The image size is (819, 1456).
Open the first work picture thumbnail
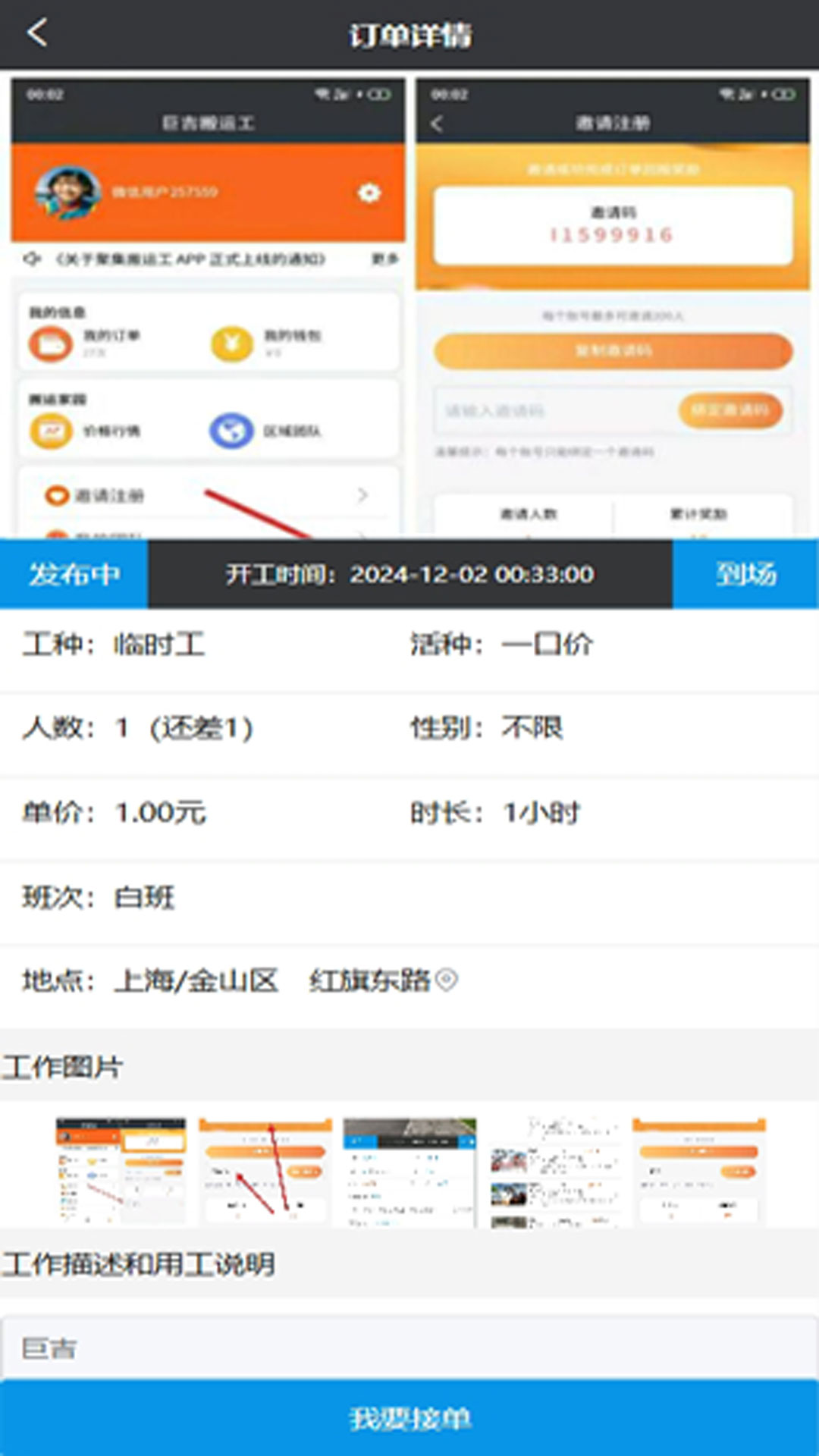pyautogui.click(x=121, y=1171)
